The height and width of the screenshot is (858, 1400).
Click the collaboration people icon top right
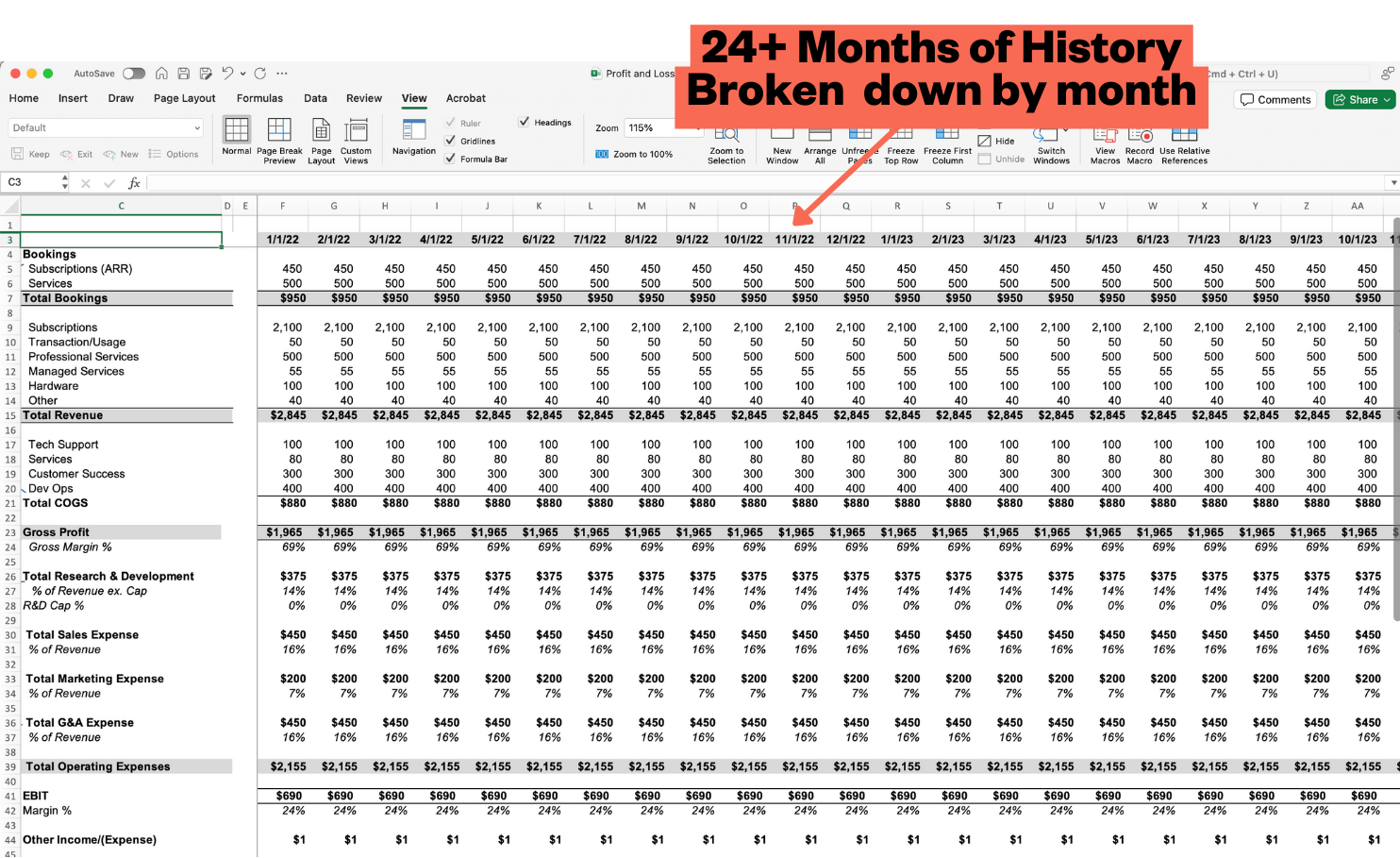[x=1387, y=74]
